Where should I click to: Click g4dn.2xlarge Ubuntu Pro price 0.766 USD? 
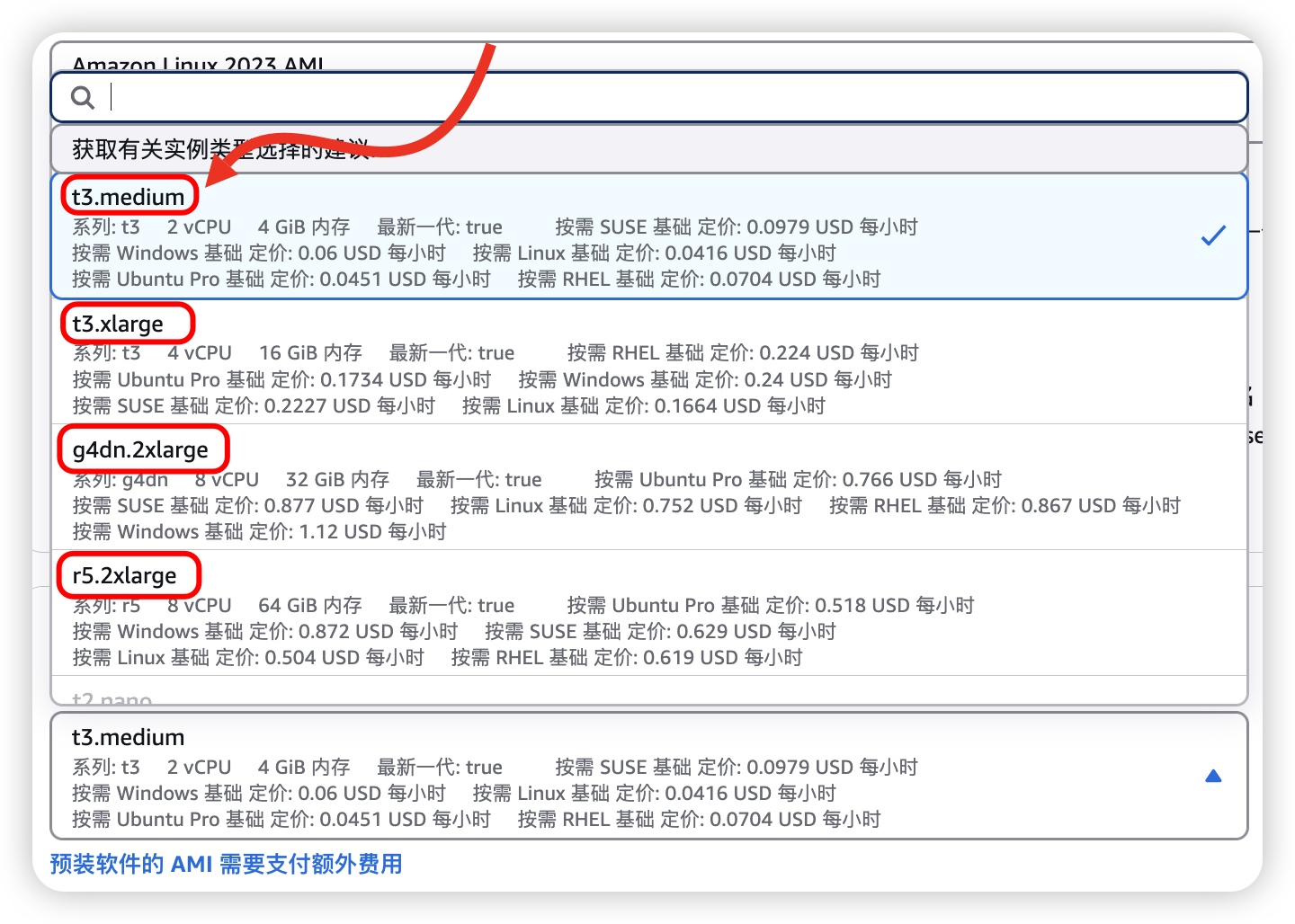[x=798, y=479]
